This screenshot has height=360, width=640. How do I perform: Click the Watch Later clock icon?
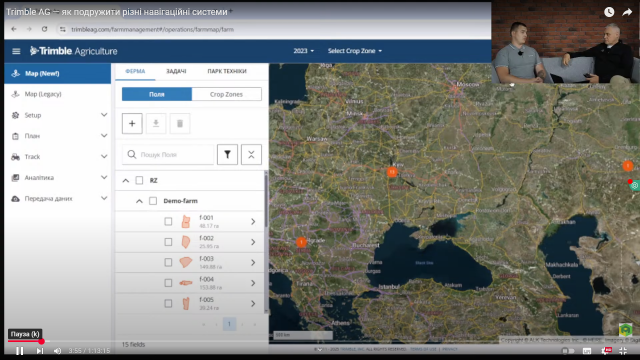(609, 12)
